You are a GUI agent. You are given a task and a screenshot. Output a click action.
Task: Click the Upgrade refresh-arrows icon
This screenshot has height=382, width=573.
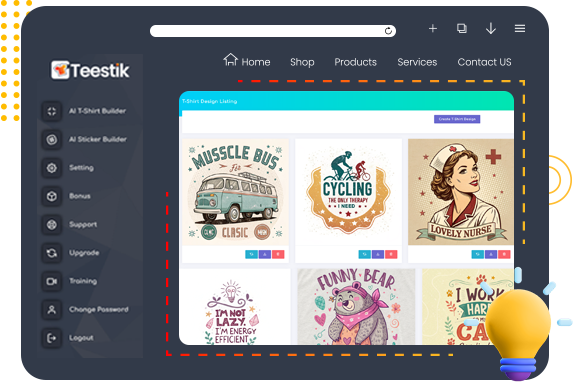click(52, 253)
